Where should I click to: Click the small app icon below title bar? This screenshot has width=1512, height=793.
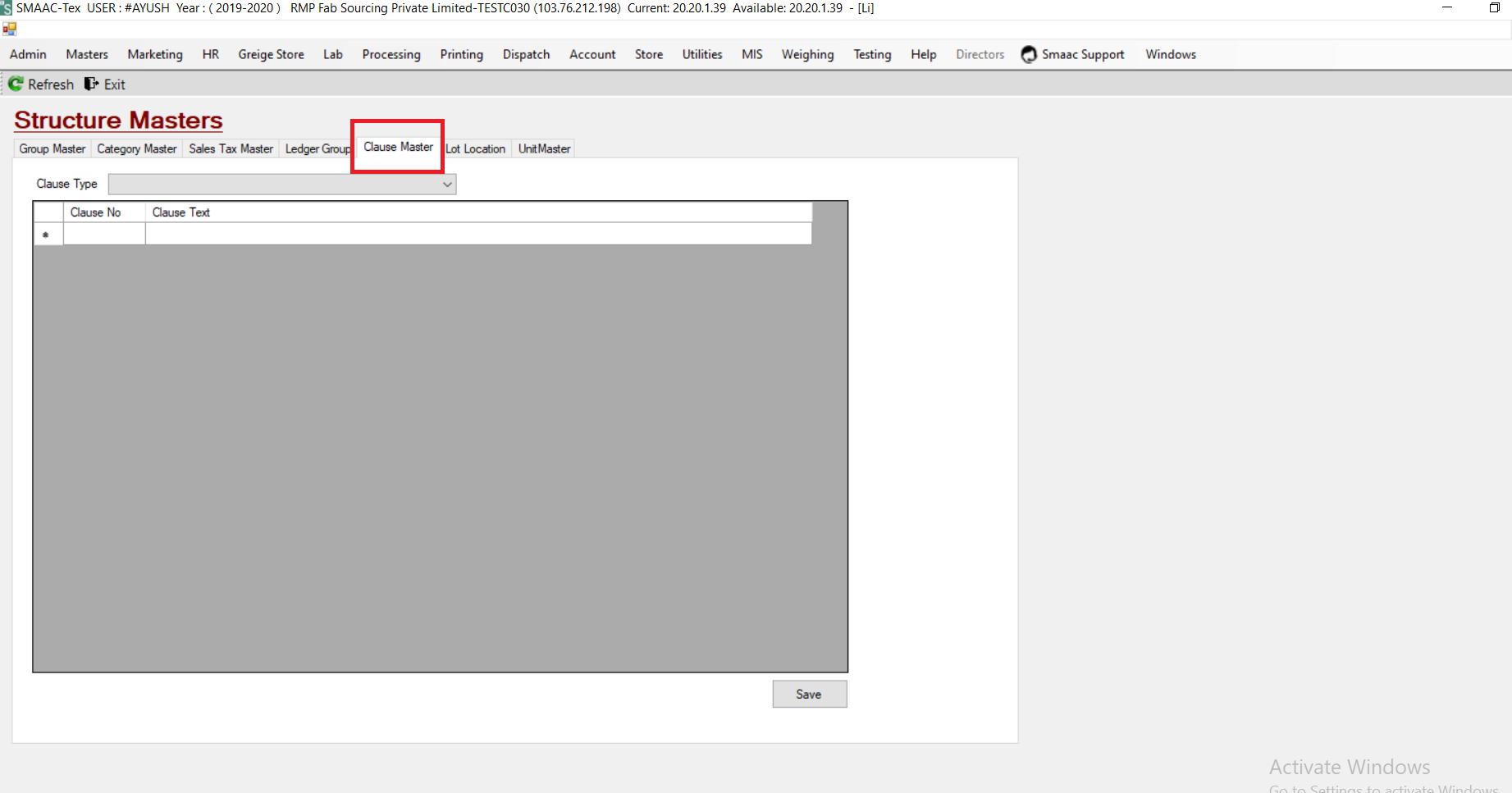coord(10,29)
